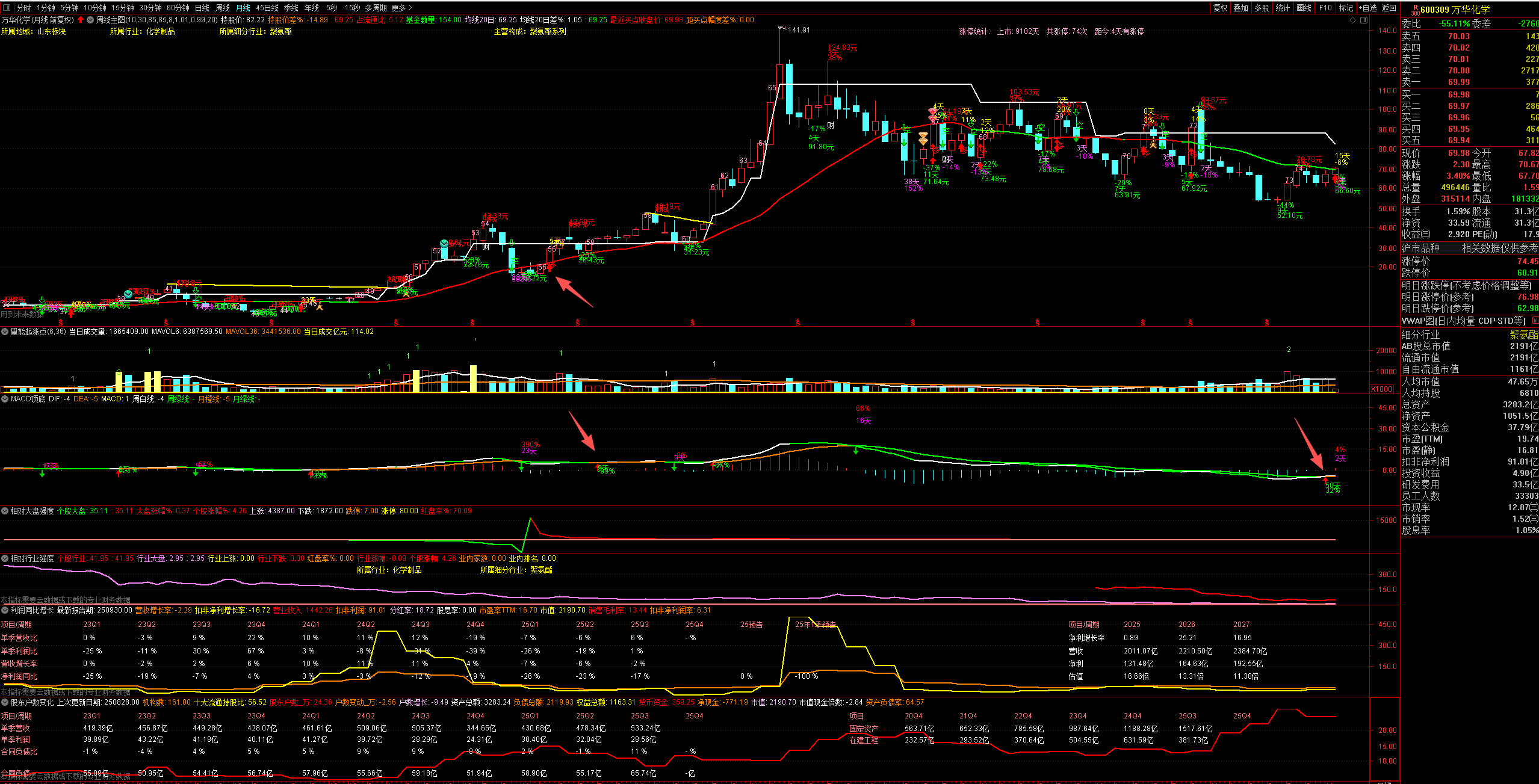
Task: Select the 60分钟 period tab
Action: (178, 8)
